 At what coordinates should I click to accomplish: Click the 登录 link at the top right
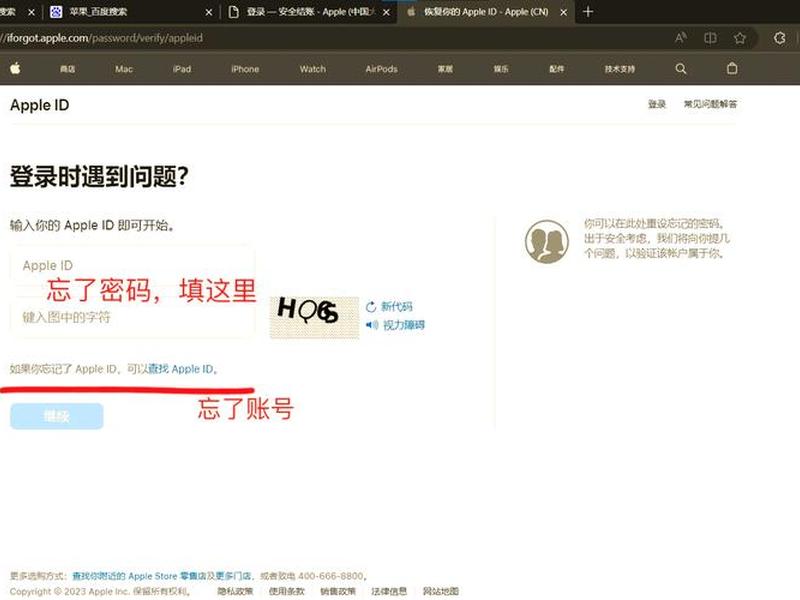tap(657, 104)
